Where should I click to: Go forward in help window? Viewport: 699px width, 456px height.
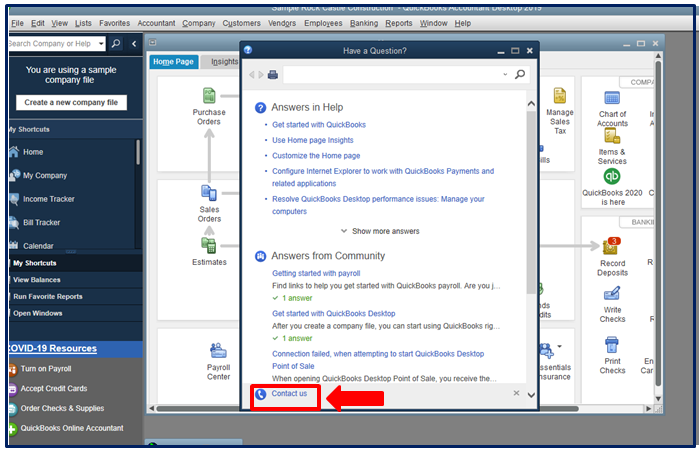click(261, 74)
